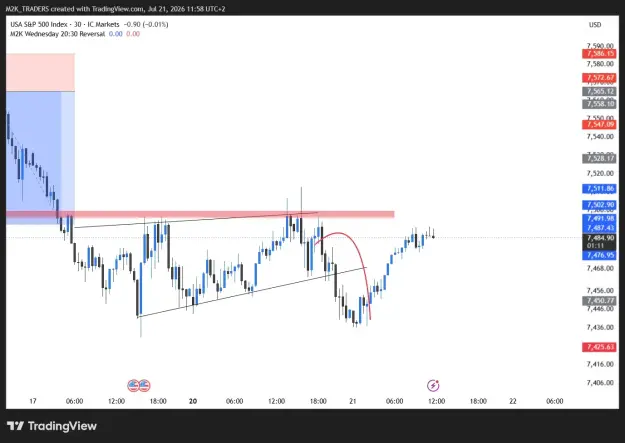
Task: Select the light pink rectangle zone at top left
Action: click(x=40, y=73)
